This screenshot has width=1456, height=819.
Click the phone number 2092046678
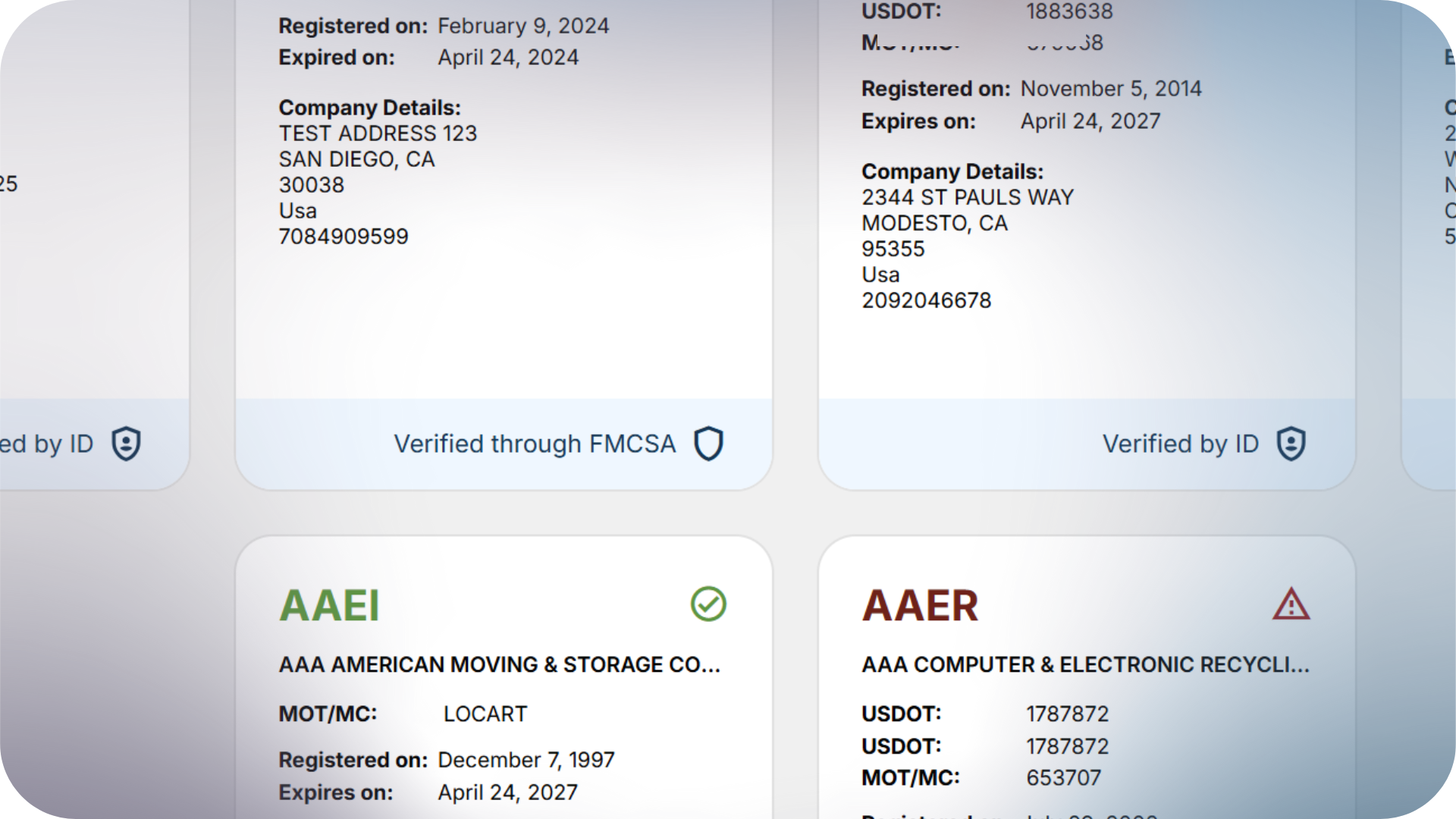[925, 300]
